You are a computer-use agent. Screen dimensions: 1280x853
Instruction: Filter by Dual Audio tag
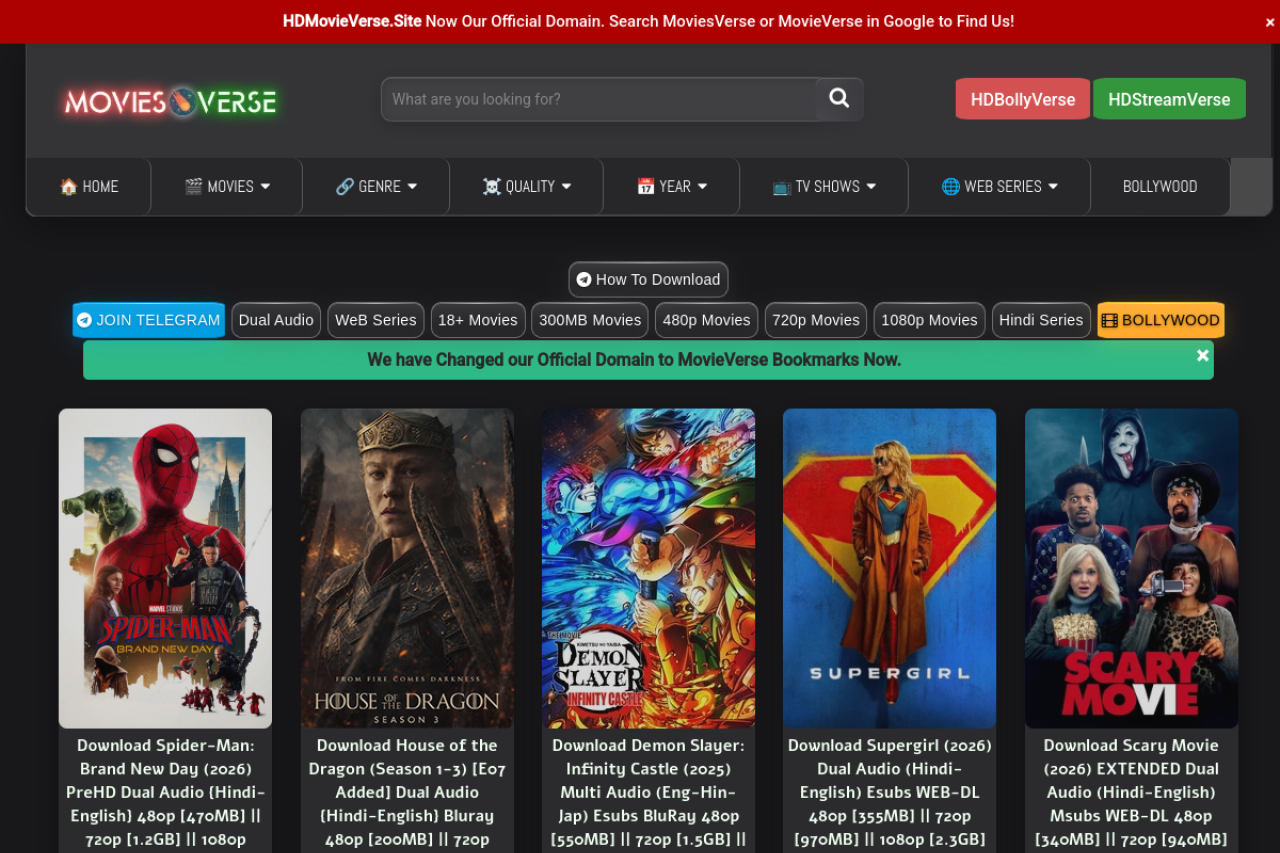[x=276, y=320]
